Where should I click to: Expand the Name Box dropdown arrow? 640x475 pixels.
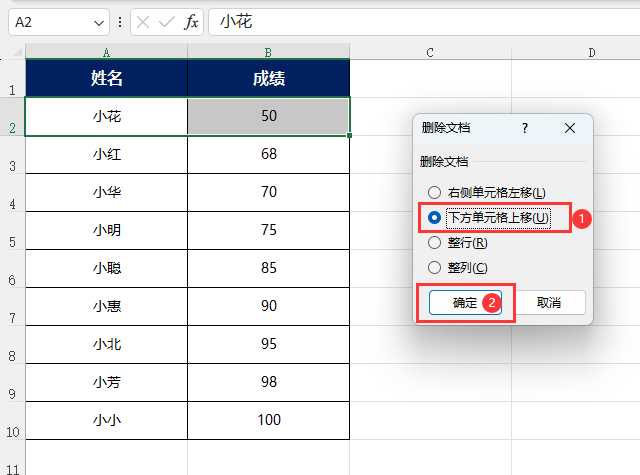[x=99, y=23]
